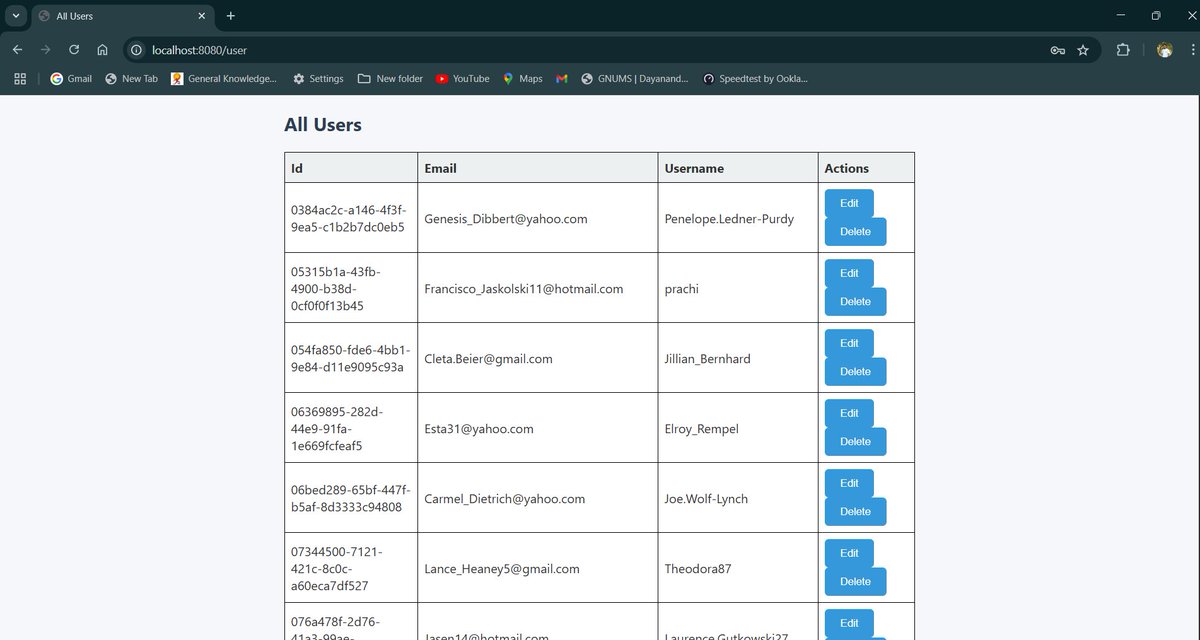Edit user prachi
This screenshot has width=1200, height=640.
pyautogui.click(x=849, y=273)
